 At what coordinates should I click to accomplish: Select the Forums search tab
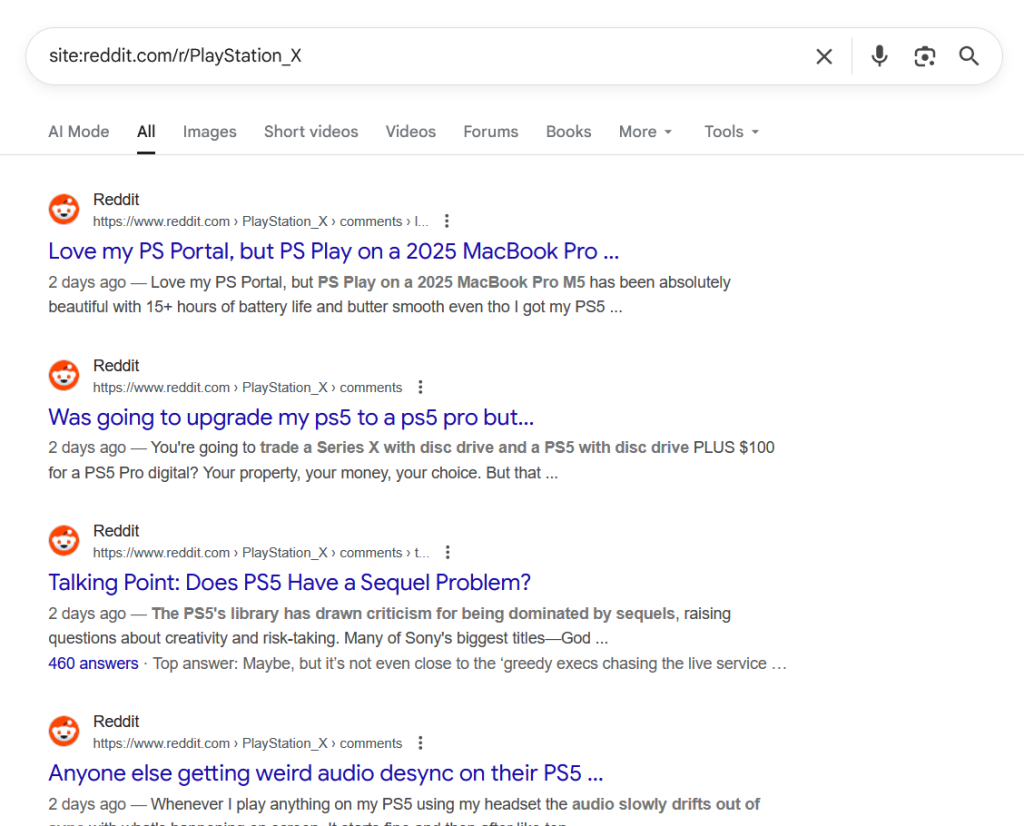pyautogui.click(x=490, y=132)
